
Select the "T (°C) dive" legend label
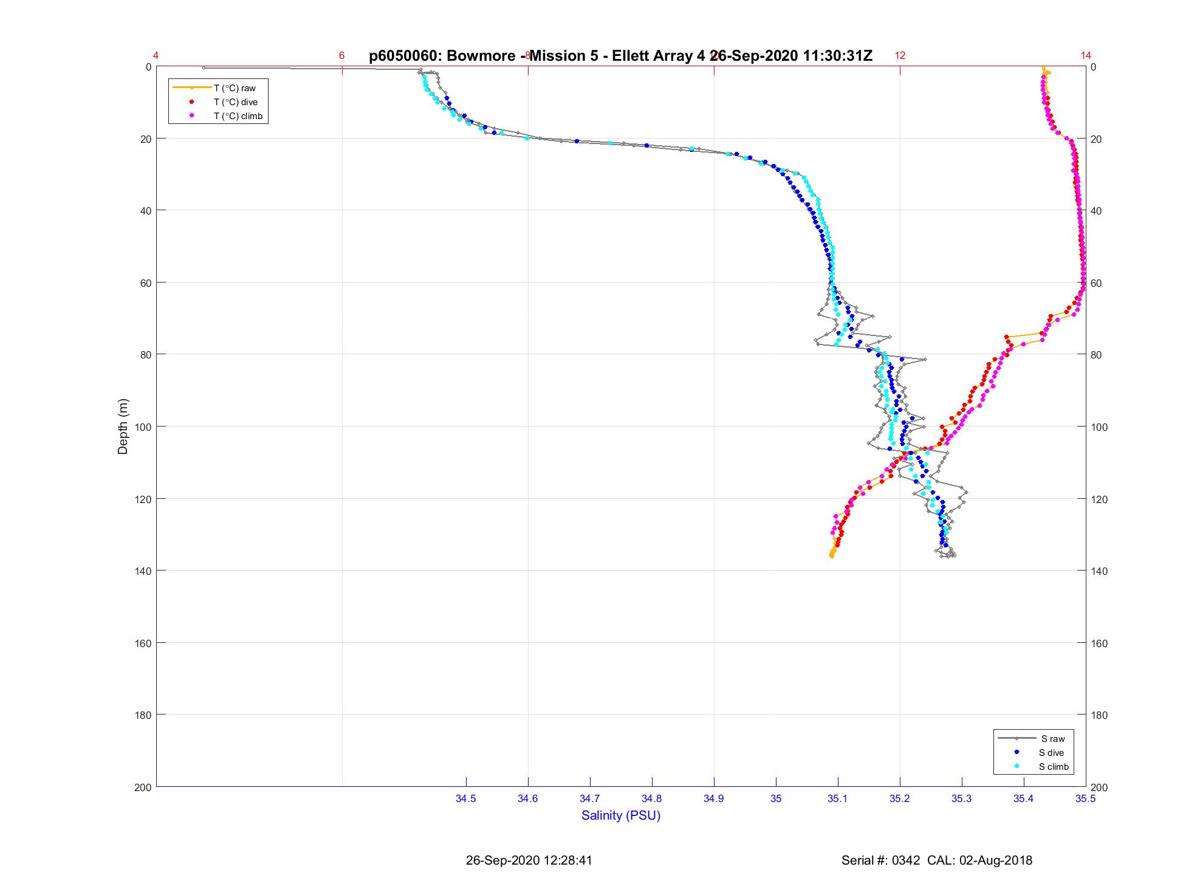(x=236, y=102)
